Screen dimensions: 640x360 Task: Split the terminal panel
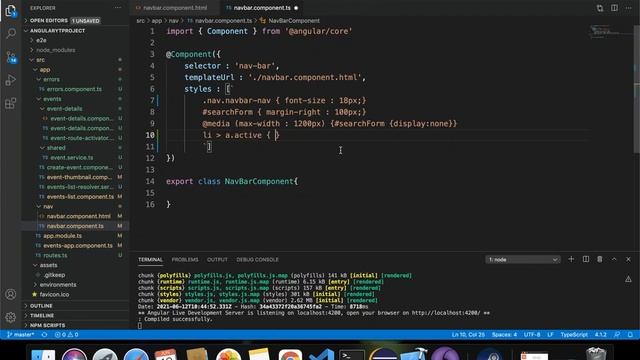[x=586, y=259]
